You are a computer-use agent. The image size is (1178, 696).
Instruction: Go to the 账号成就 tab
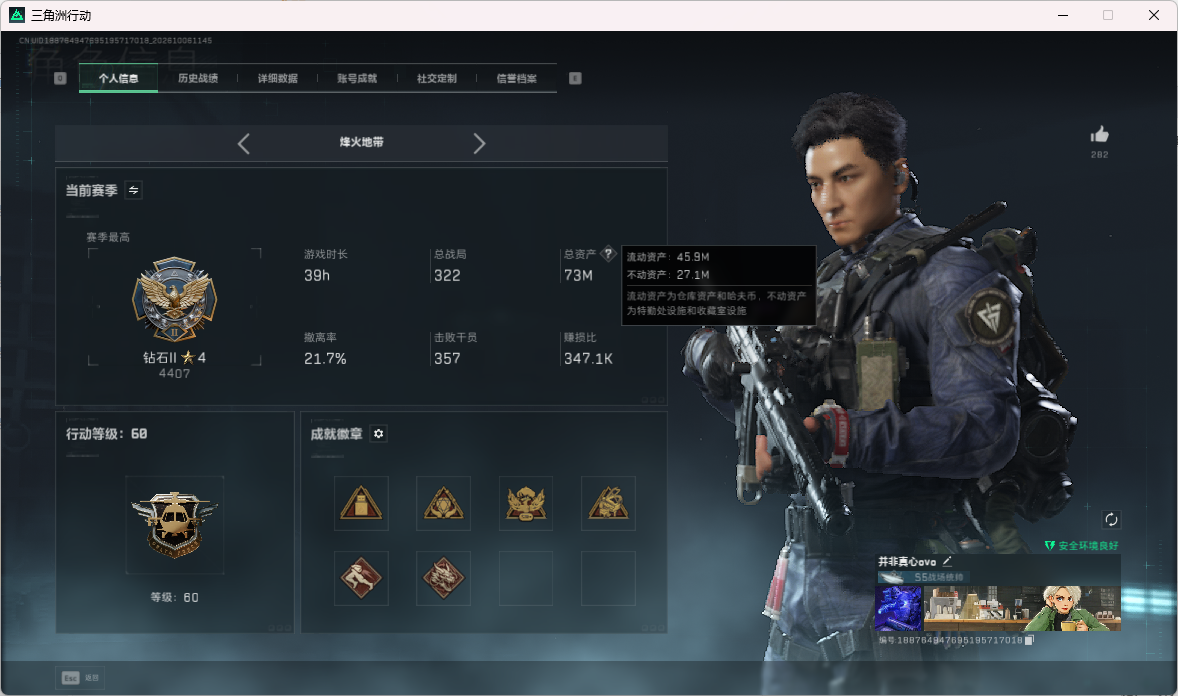pyautogui.click(x=357, y=78)
